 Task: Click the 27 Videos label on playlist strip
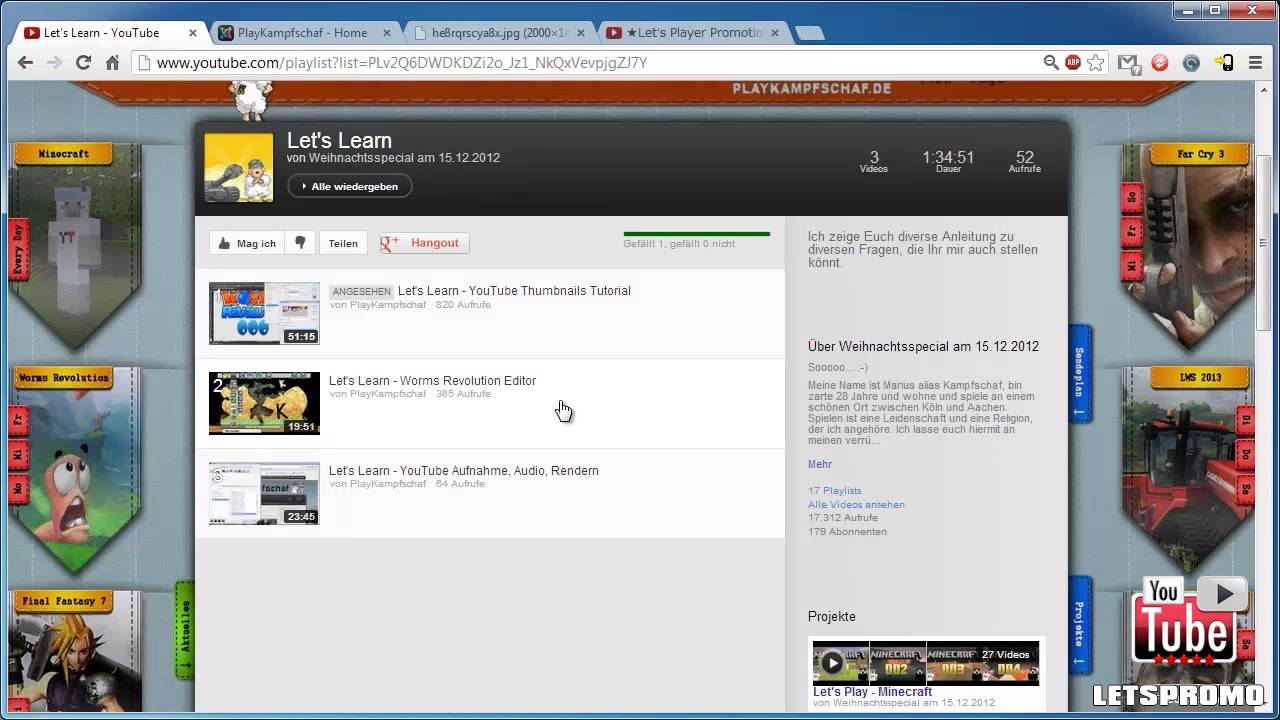pyautogui.click(x=1005, y=655)
